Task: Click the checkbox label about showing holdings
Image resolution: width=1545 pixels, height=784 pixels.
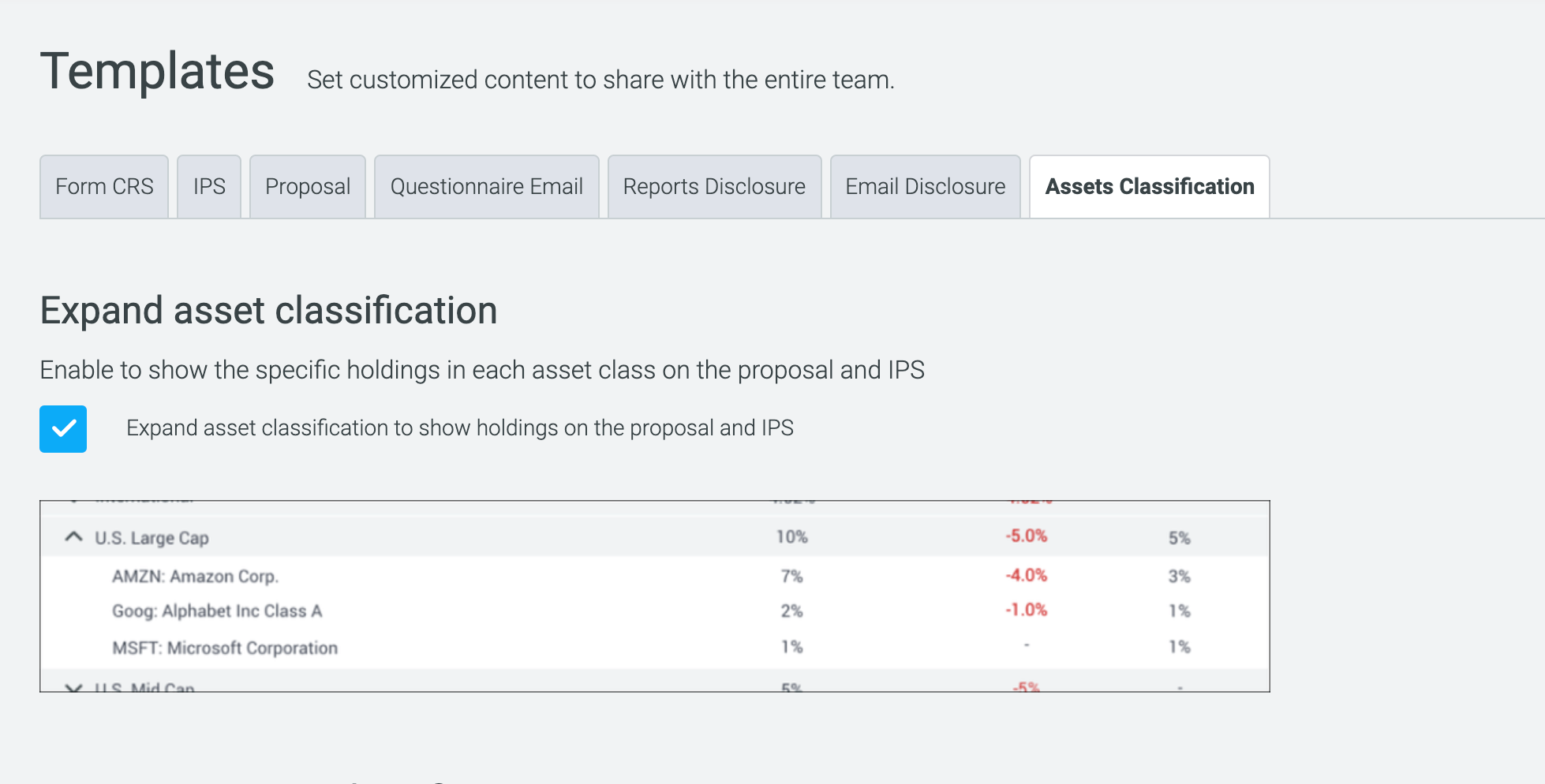Action: click(x=460, y=427)
